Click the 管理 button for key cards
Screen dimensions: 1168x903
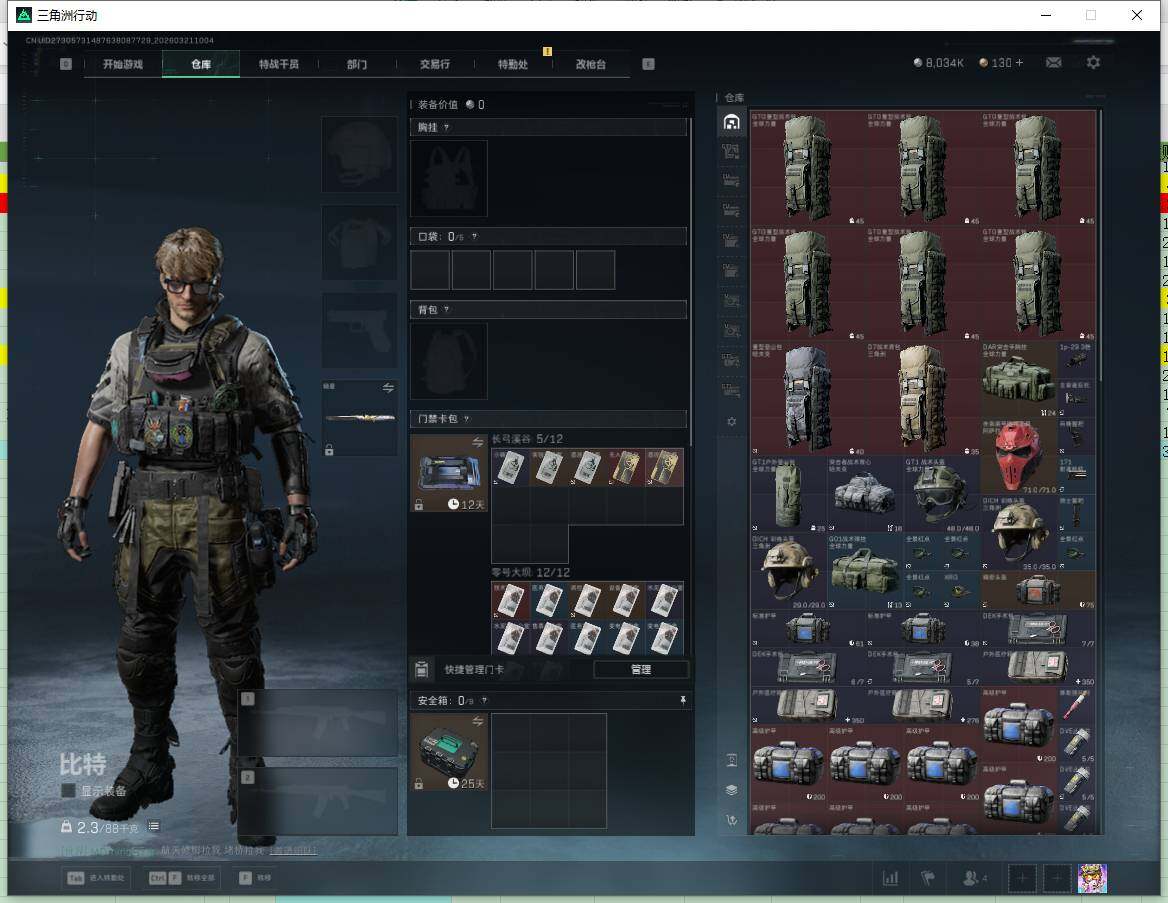640,669
